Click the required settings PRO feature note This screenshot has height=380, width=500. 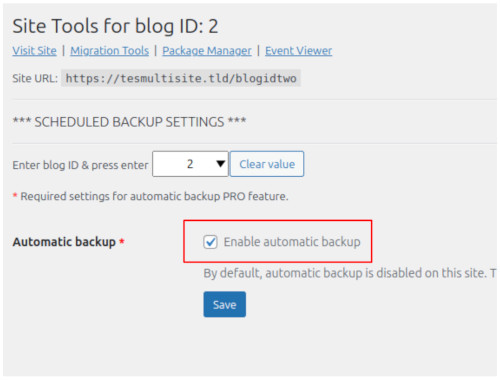tap(150, 196)
